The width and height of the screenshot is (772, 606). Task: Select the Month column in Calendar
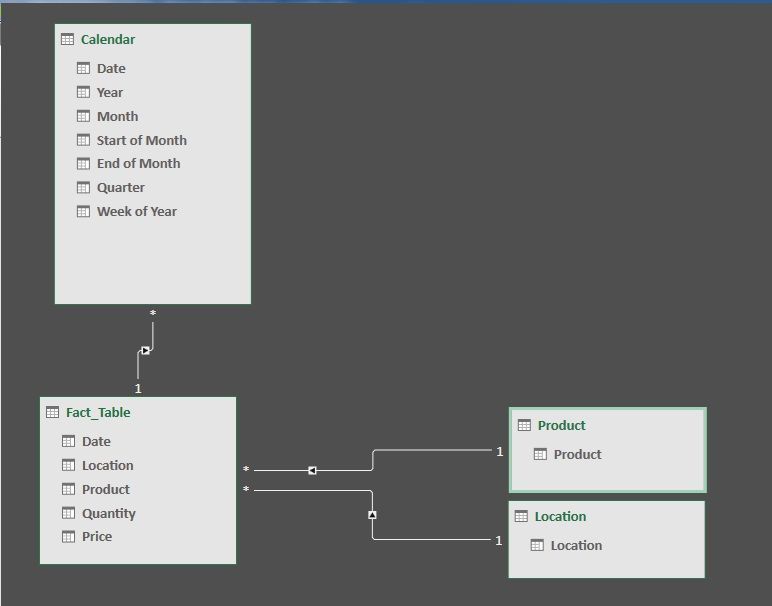point(117,116)
